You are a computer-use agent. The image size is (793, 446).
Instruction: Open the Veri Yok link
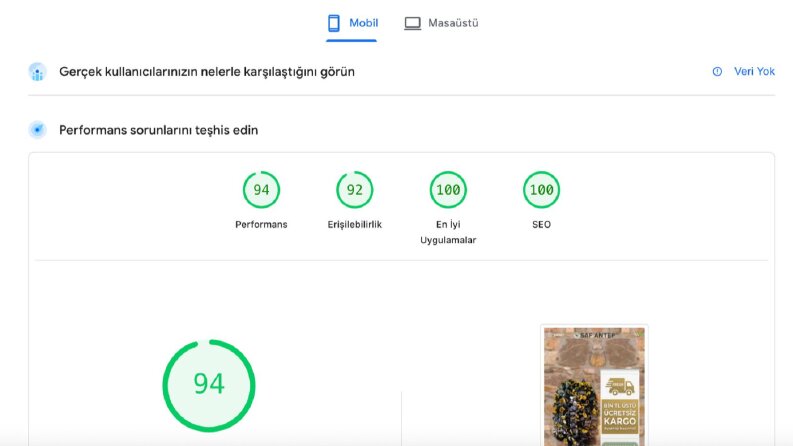754,72
